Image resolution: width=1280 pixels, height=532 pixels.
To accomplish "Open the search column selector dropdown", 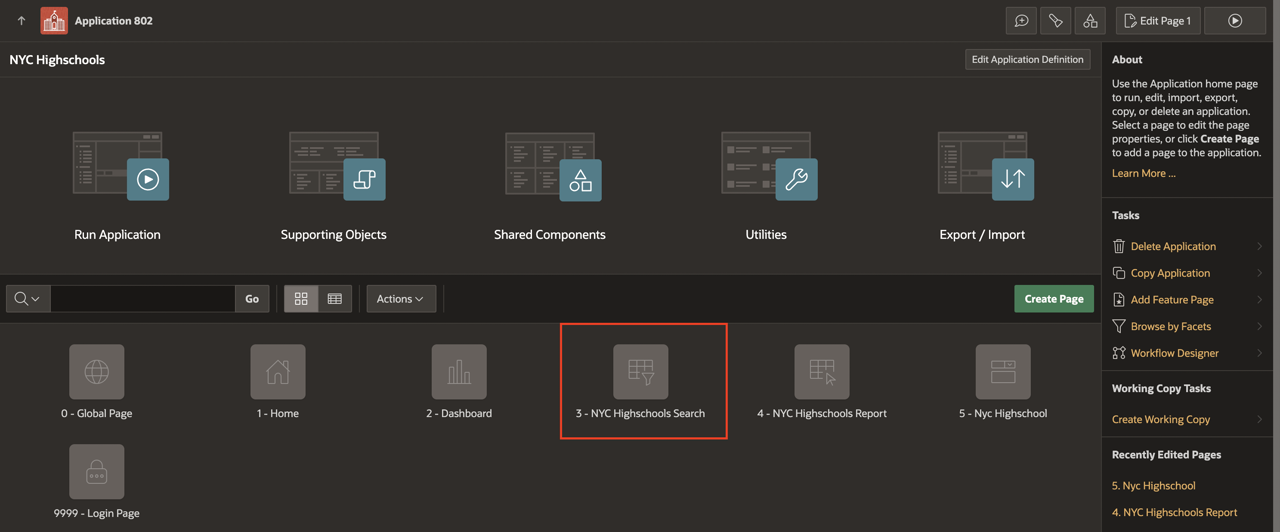I will (27, 299).
